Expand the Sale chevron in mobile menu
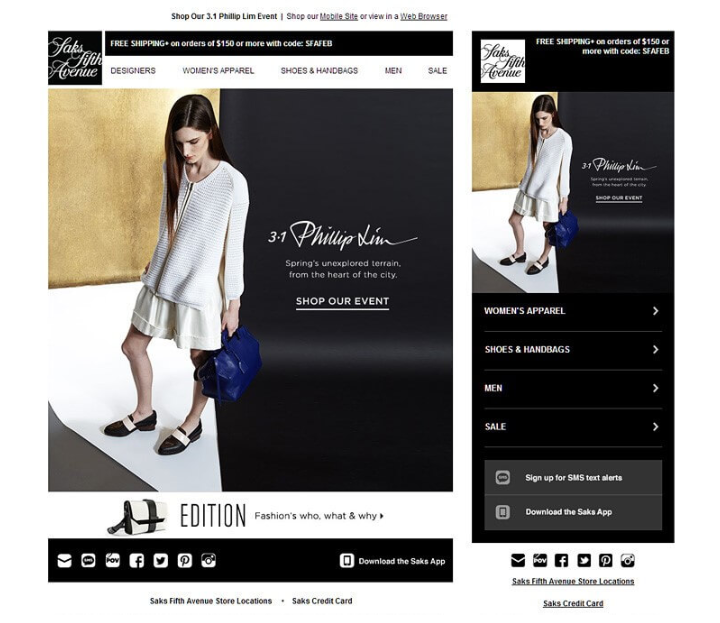 point(656,427)
